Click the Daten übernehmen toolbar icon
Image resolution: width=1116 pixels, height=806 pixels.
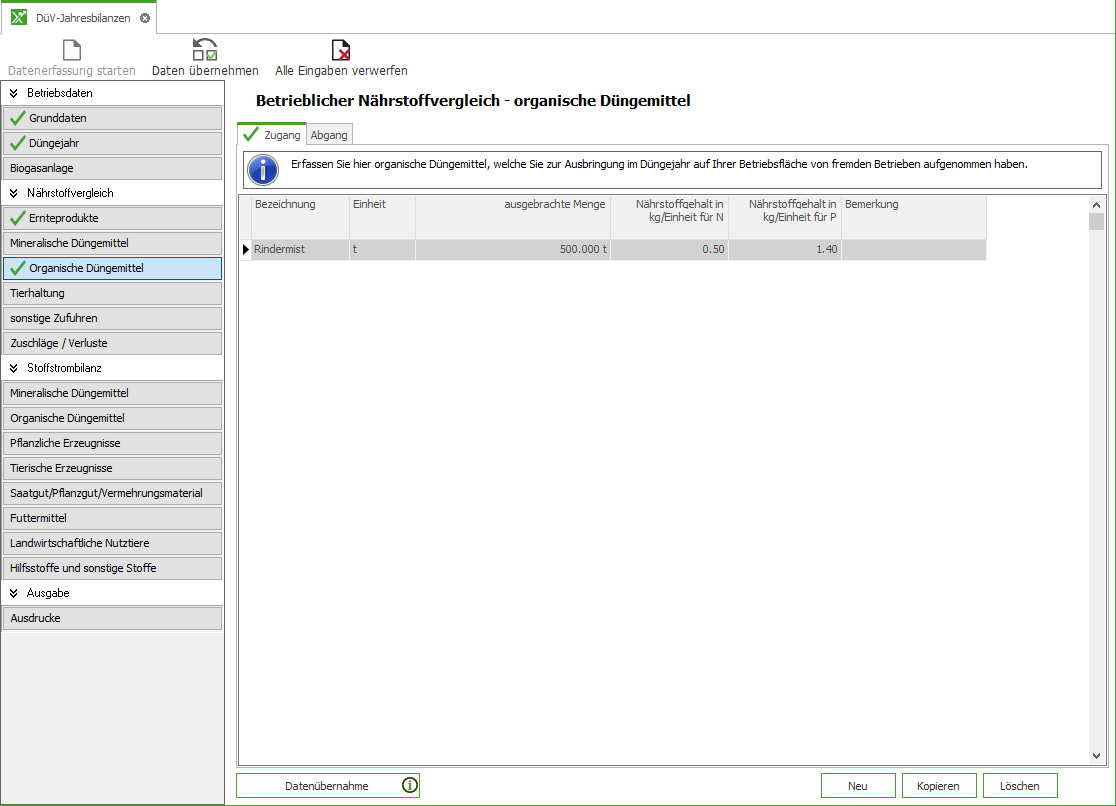[205, 50]
